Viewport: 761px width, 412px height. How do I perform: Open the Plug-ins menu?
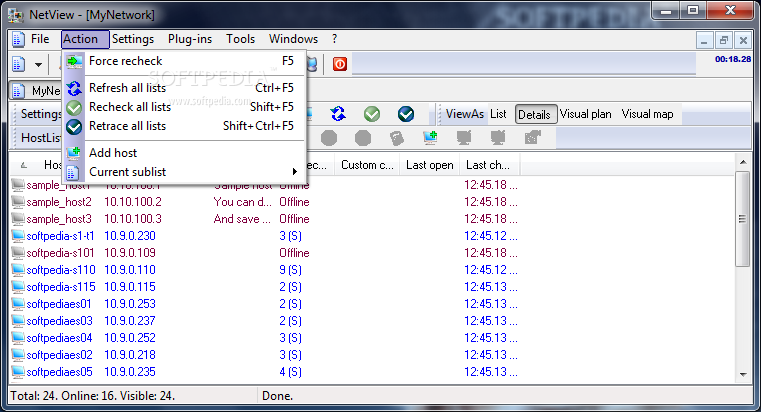click(x=190, y=39)
